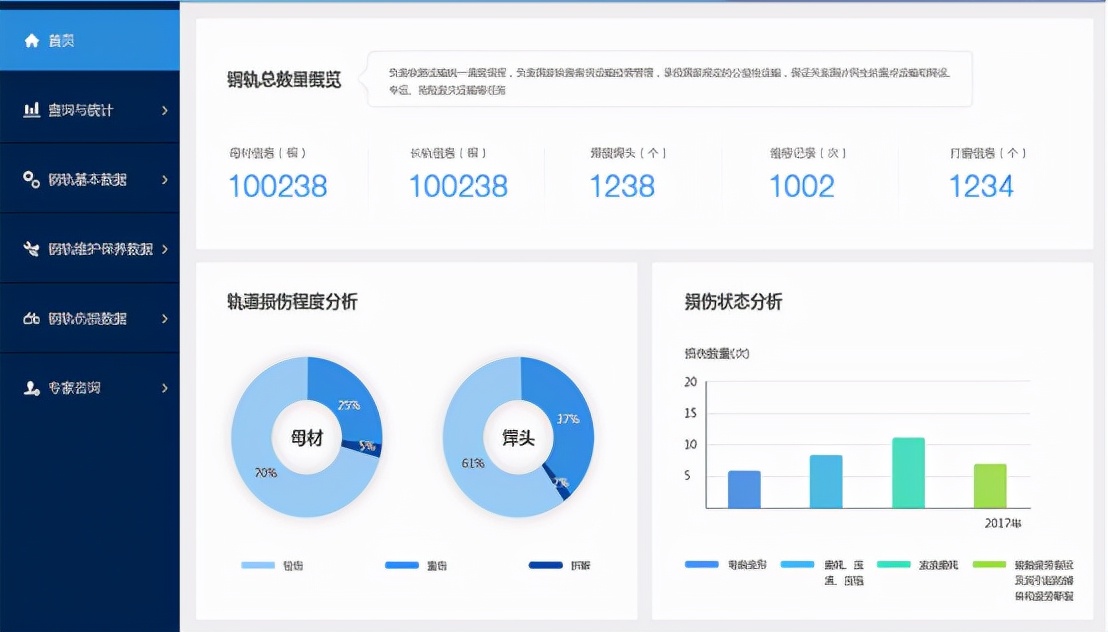The width and height of the screenshot is (1108, 632).
Task: Open the 首页 menu item in the sidebar
Action: pyautogui.click(x=60, y=40)
